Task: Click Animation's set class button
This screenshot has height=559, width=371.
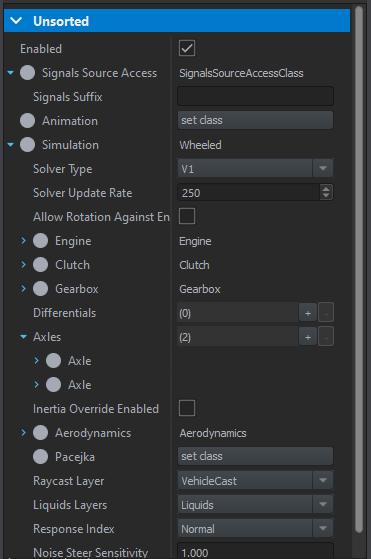Action: pyautogui.click(x=256, y=120)
